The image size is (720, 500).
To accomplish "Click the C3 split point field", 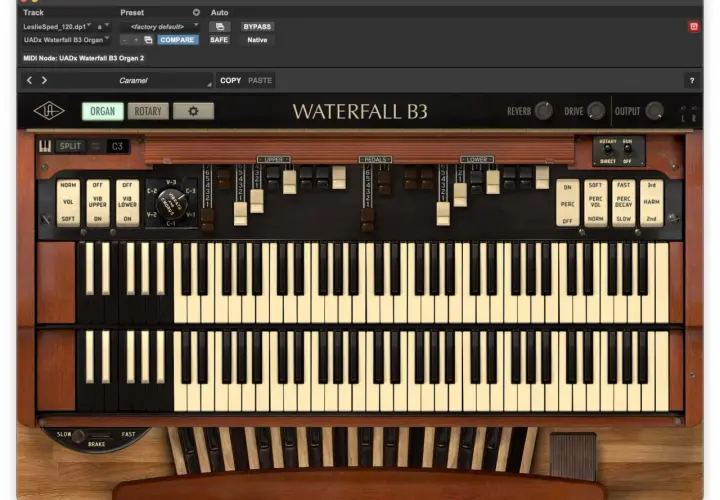I will pyautogui.click(x=117, y=146).
